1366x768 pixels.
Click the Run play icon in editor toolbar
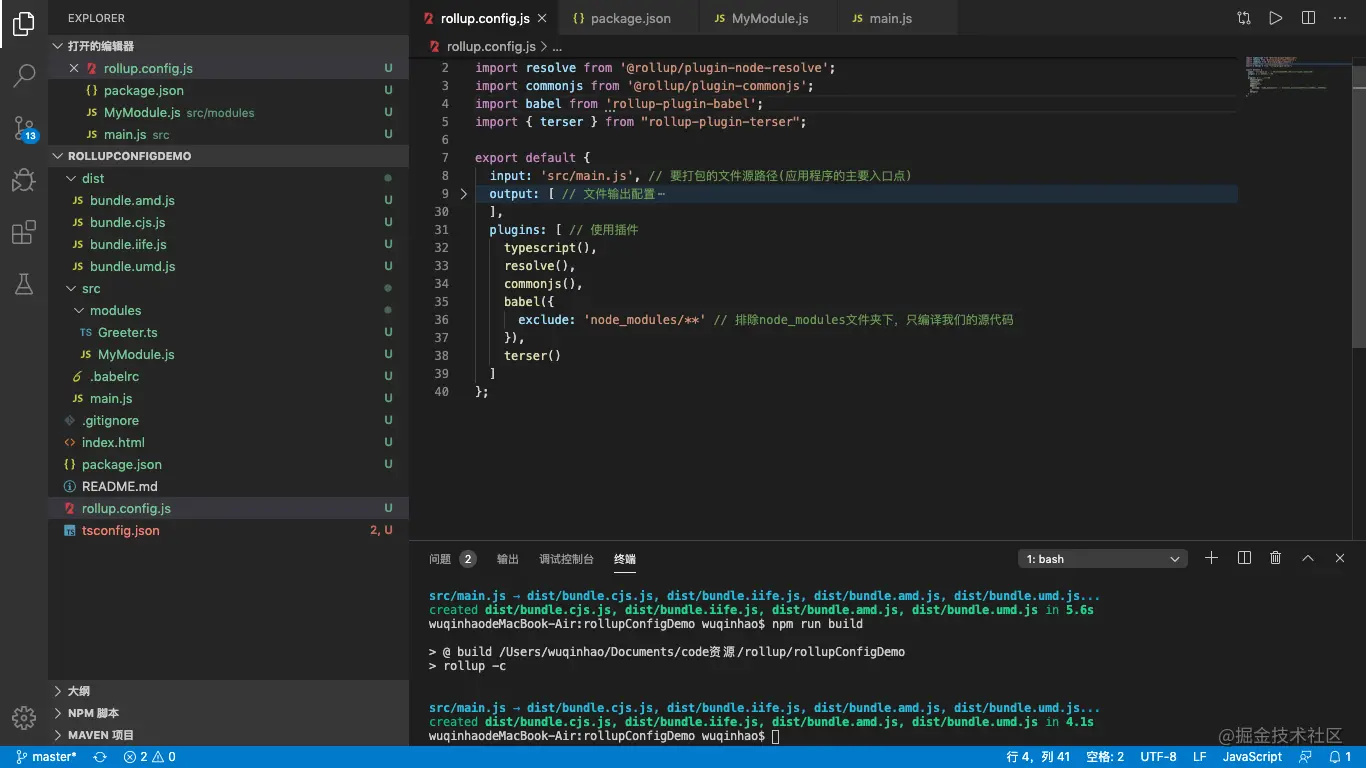pyautogui.click(x=1275, y=18)
